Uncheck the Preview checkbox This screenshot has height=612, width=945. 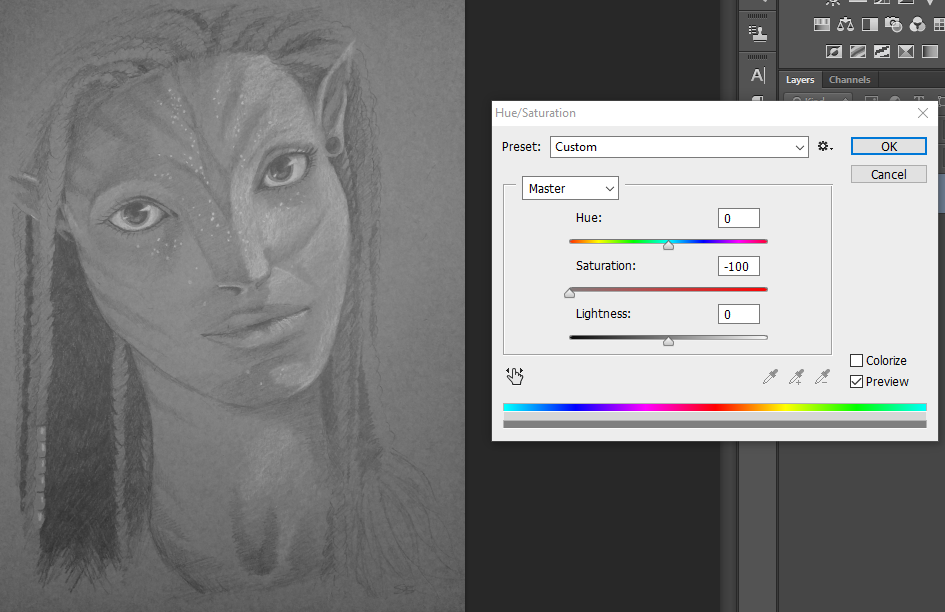(856, 382)
